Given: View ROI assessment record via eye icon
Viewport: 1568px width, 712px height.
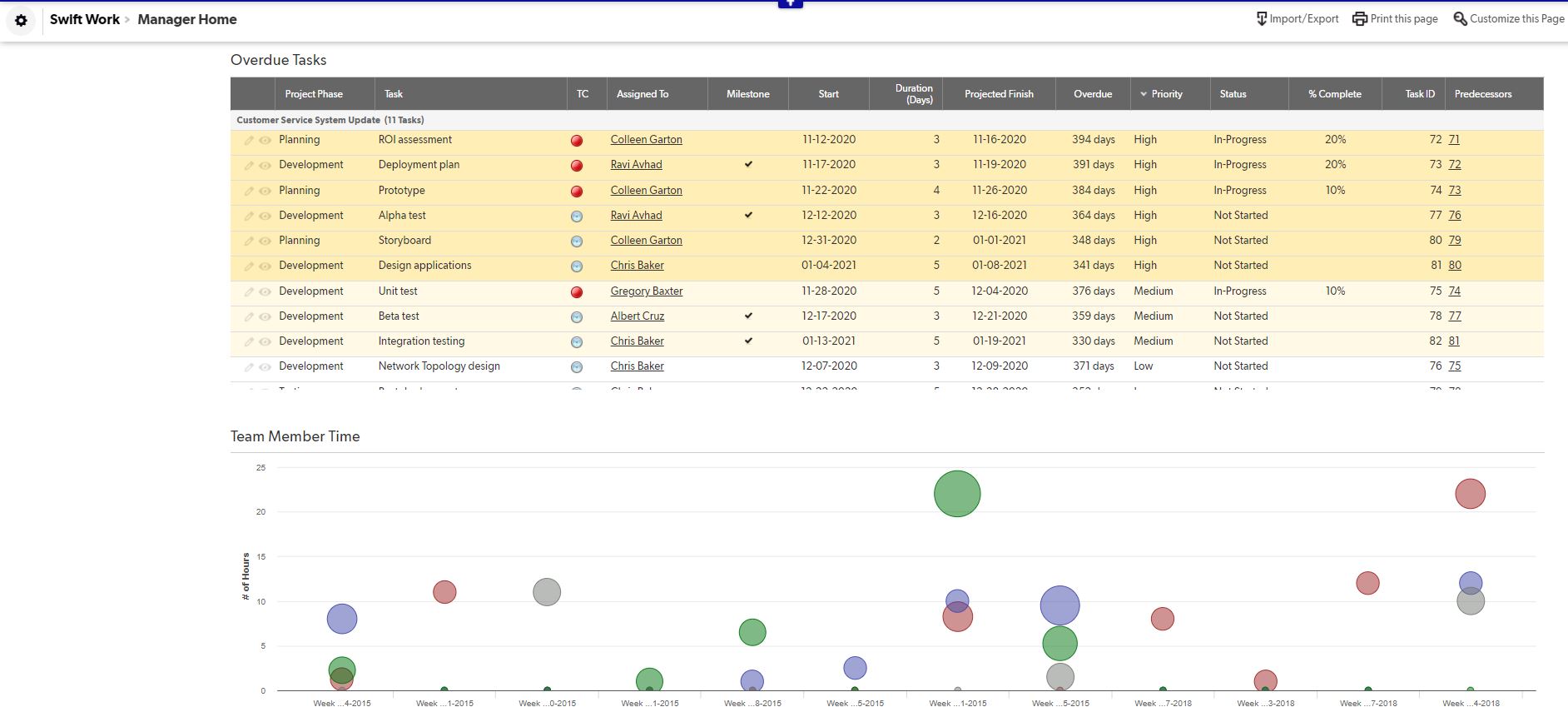Looking at the screenshot, I should pos(265,141).
